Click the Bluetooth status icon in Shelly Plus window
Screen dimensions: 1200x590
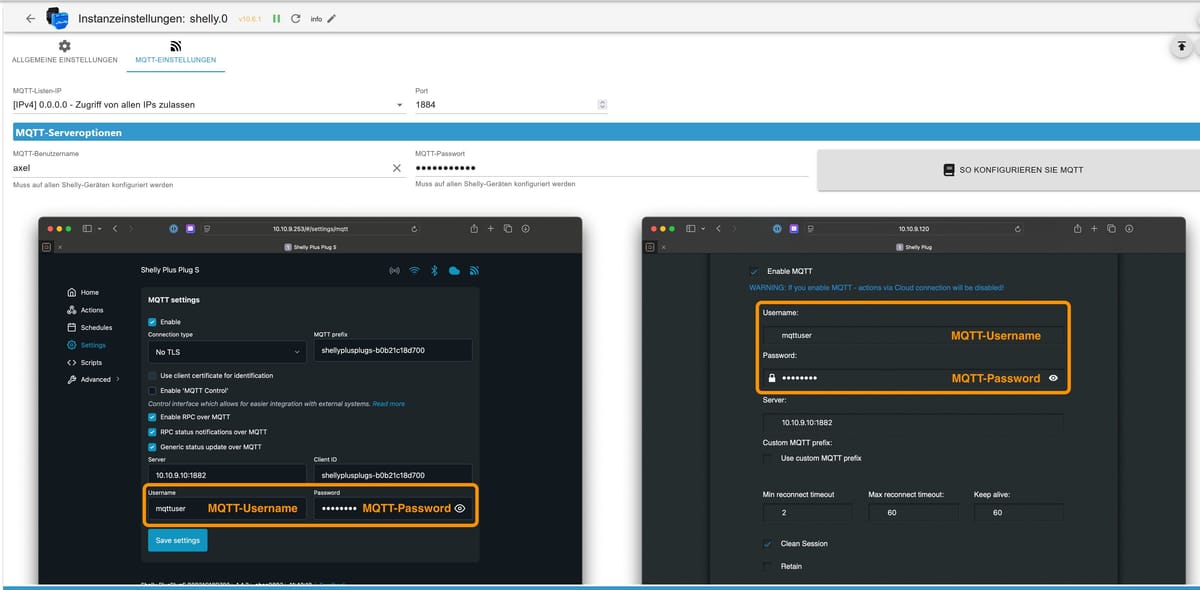(x=435, y=270)
